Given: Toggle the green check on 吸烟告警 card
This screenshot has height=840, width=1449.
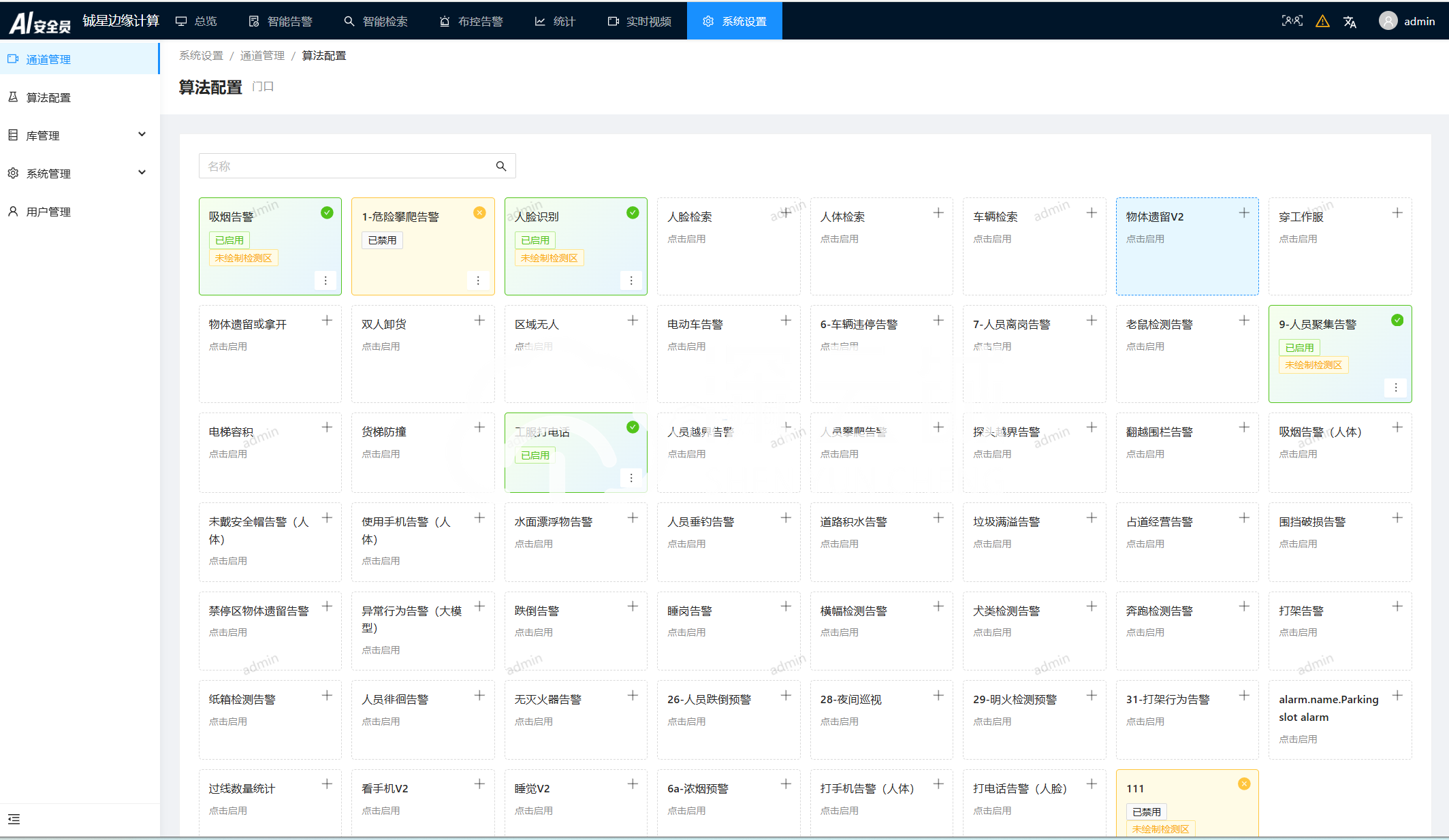Looking at the screenshot, I should [x=327, y=212].
